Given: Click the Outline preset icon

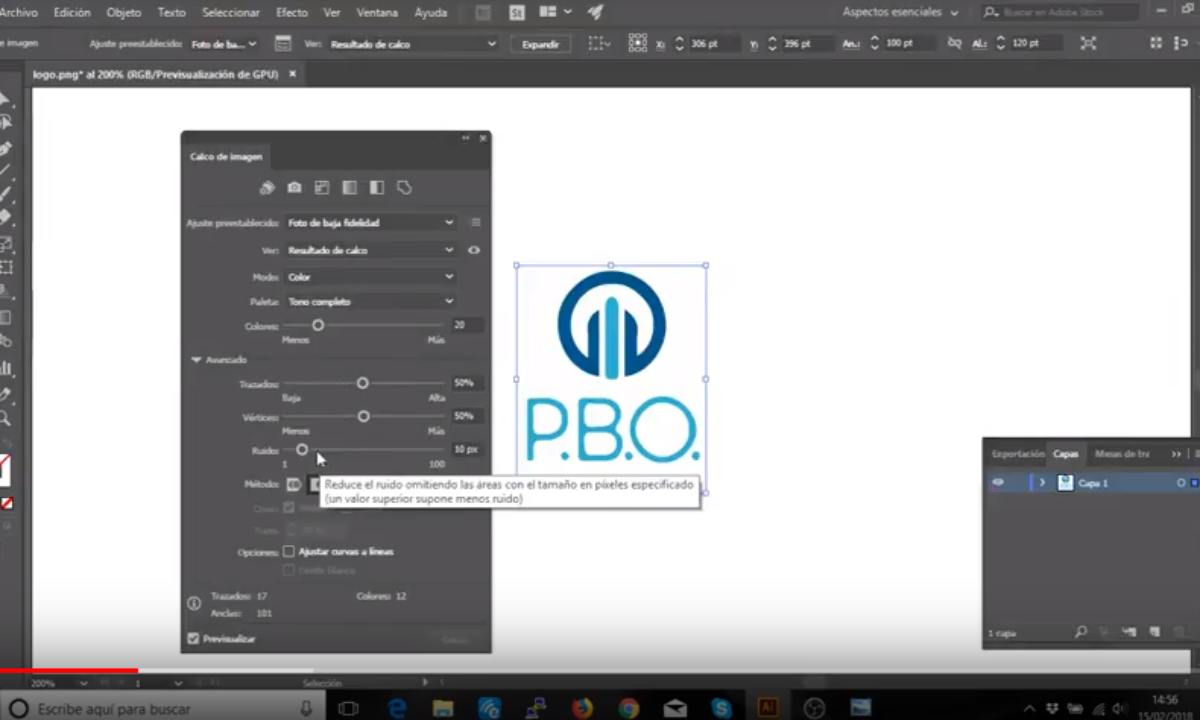Looking at the screenshot, I should point(404,187).
